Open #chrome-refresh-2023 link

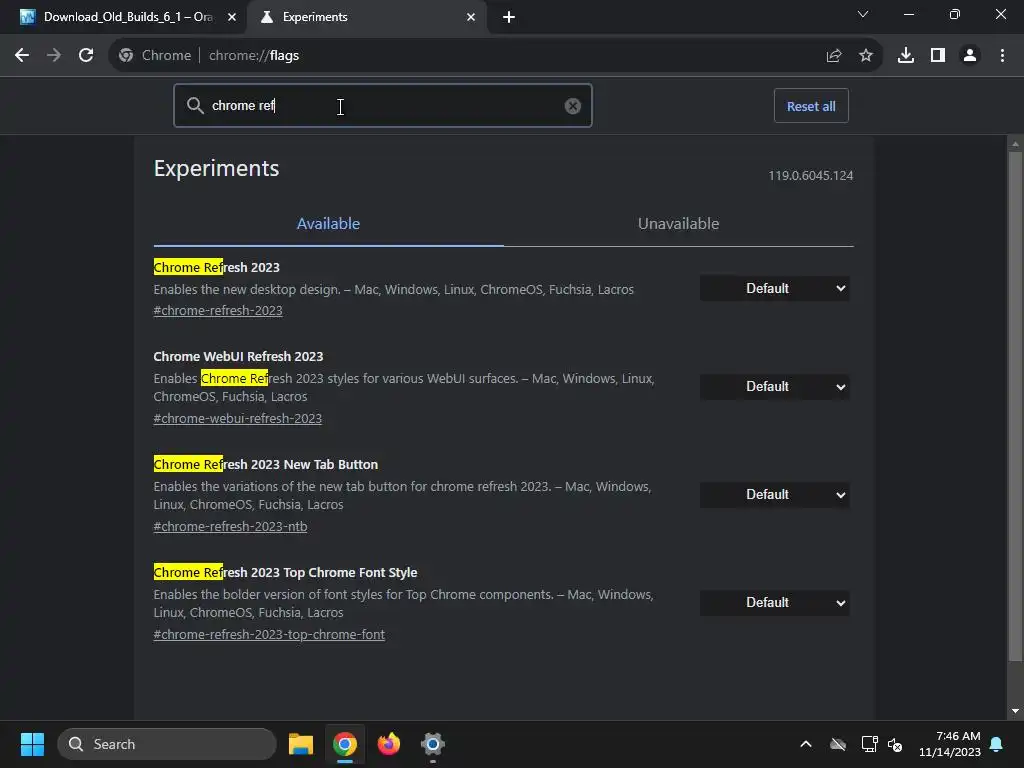pos(218,310)
